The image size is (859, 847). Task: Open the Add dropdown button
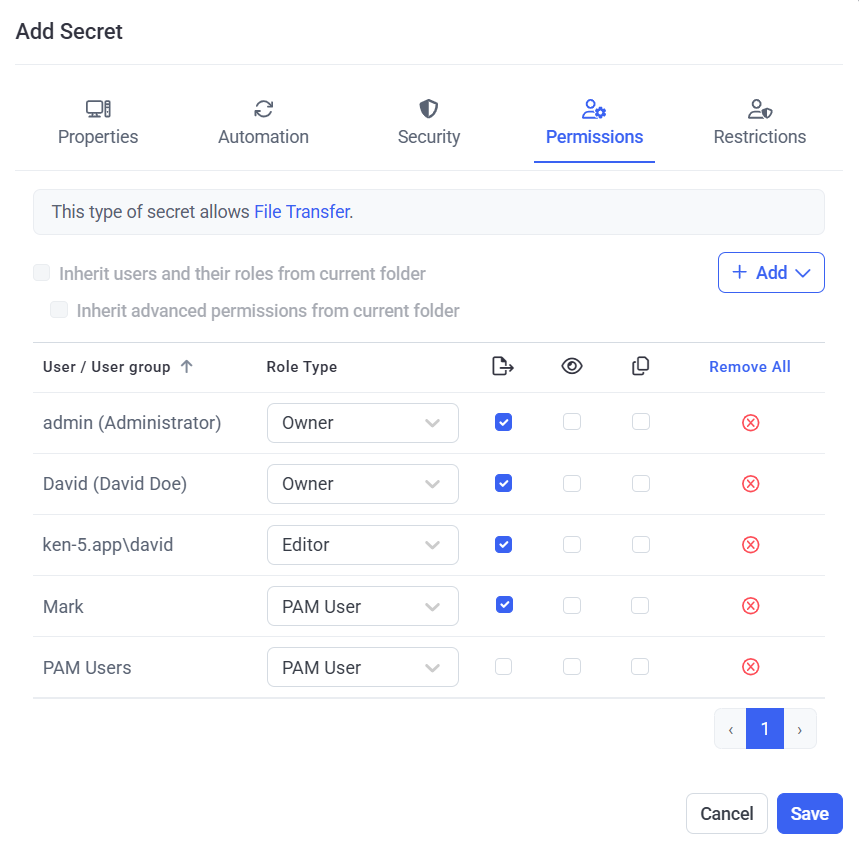pyautogui.click(x=771, y=273)
